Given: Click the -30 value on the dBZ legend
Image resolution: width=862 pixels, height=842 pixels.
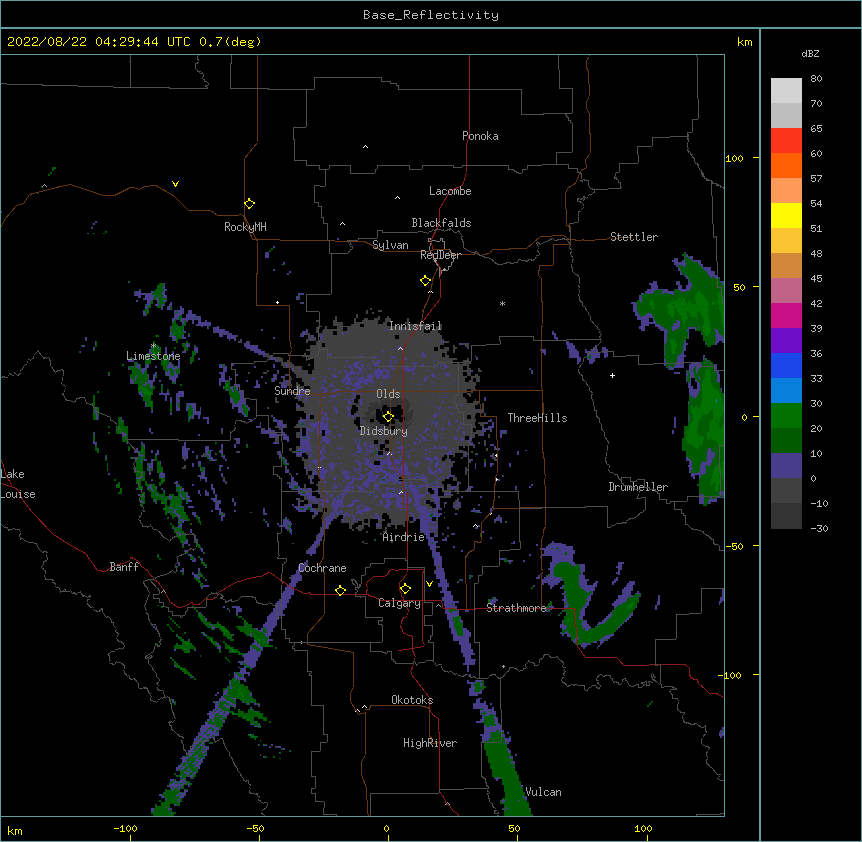Looking at the screenshot, I should click(x=819, y=528).
